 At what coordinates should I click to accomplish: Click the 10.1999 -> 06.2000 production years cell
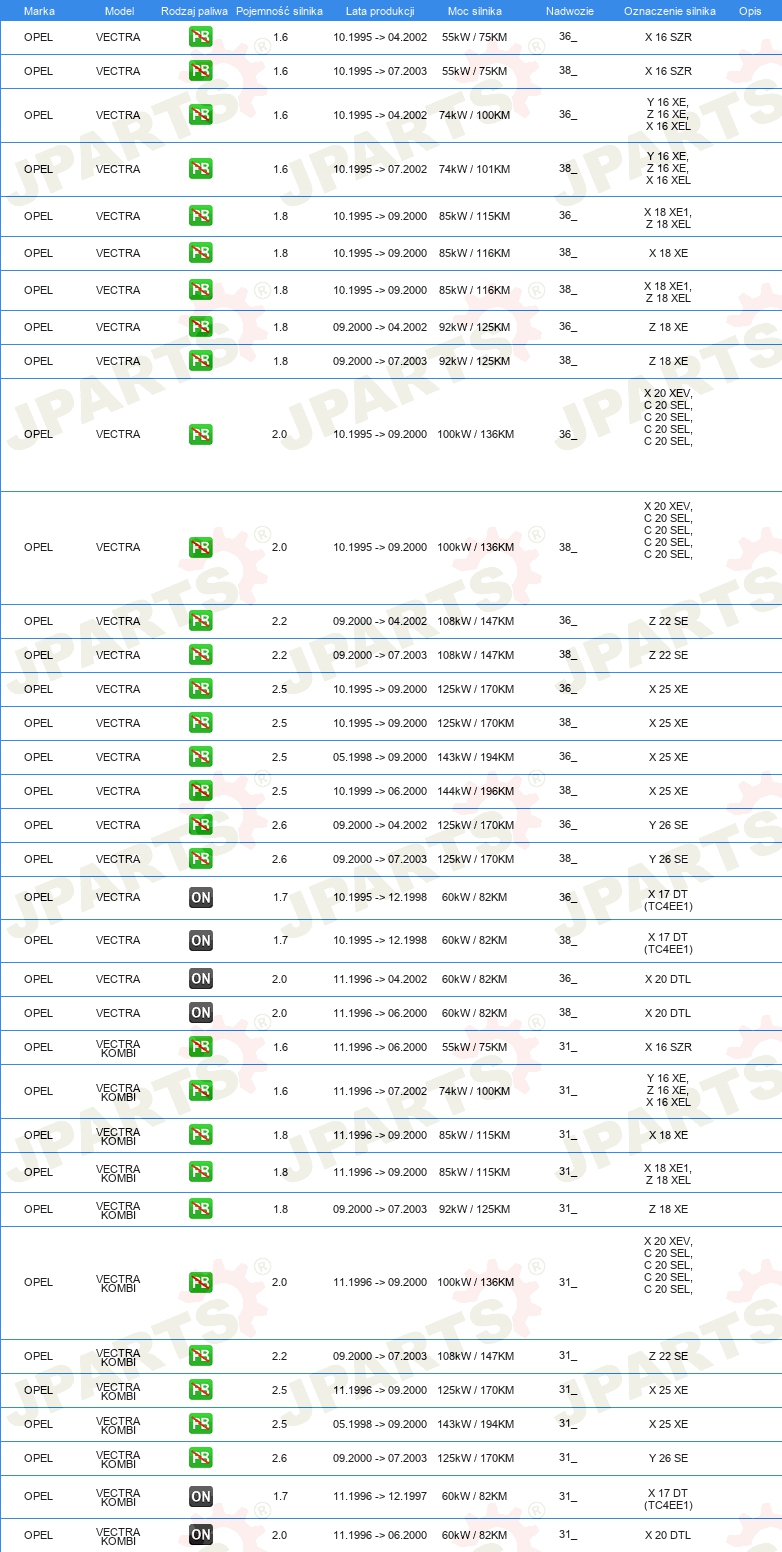tap(380, 792)
